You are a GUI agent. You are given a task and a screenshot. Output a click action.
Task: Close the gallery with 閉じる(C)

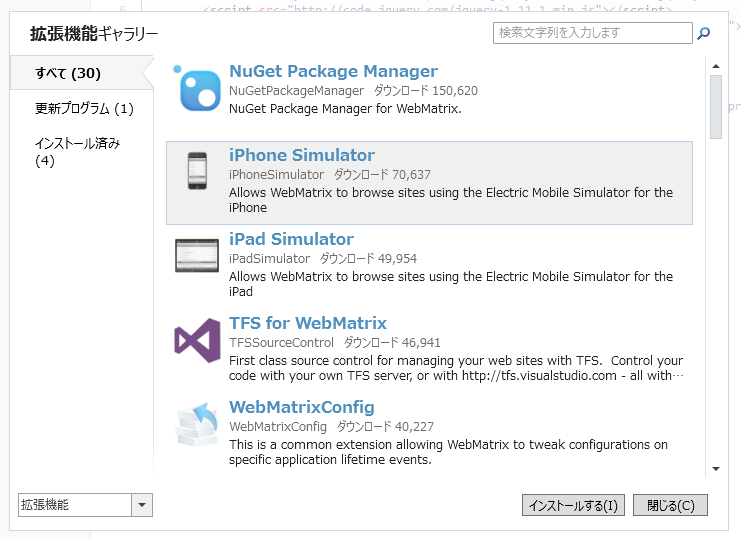point(670,505)
